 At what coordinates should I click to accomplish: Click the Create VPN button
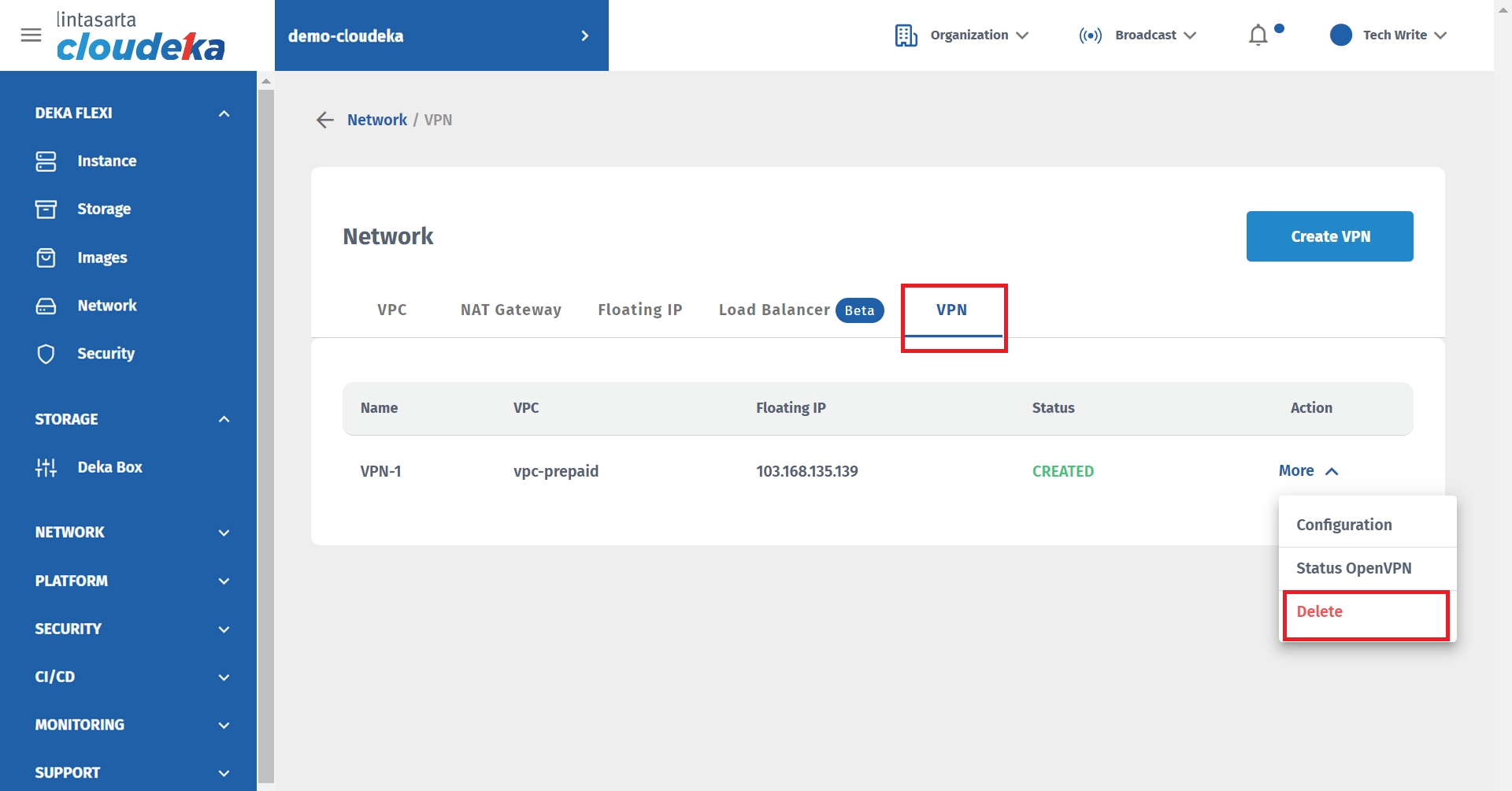[x=1329, y=236]
